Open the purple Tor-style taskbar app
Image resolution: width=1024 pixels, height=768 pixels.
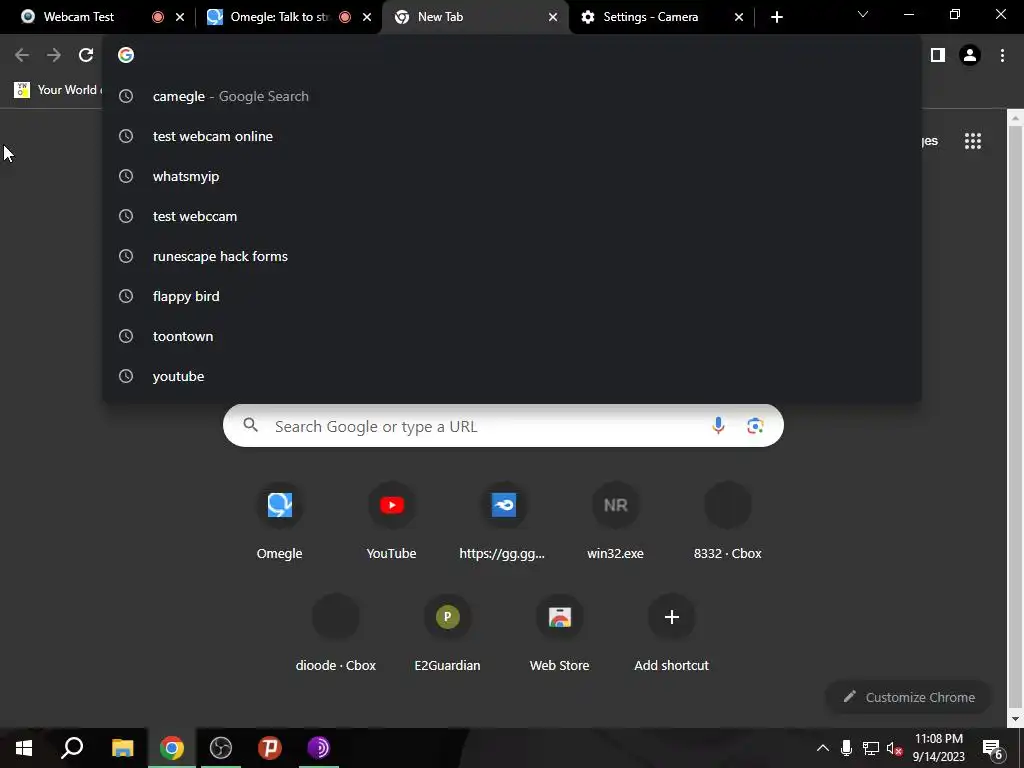click(319, 748)
